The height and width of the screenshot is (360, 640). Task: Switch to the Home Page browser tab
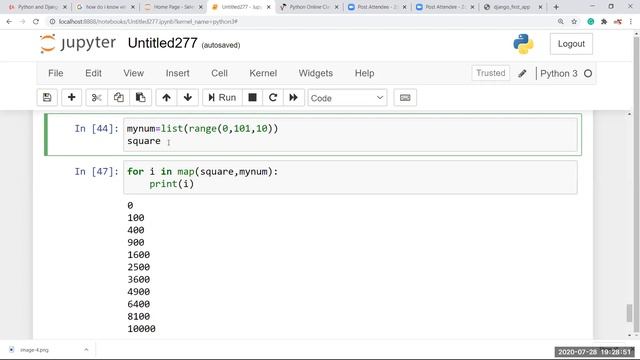(173, 7)
